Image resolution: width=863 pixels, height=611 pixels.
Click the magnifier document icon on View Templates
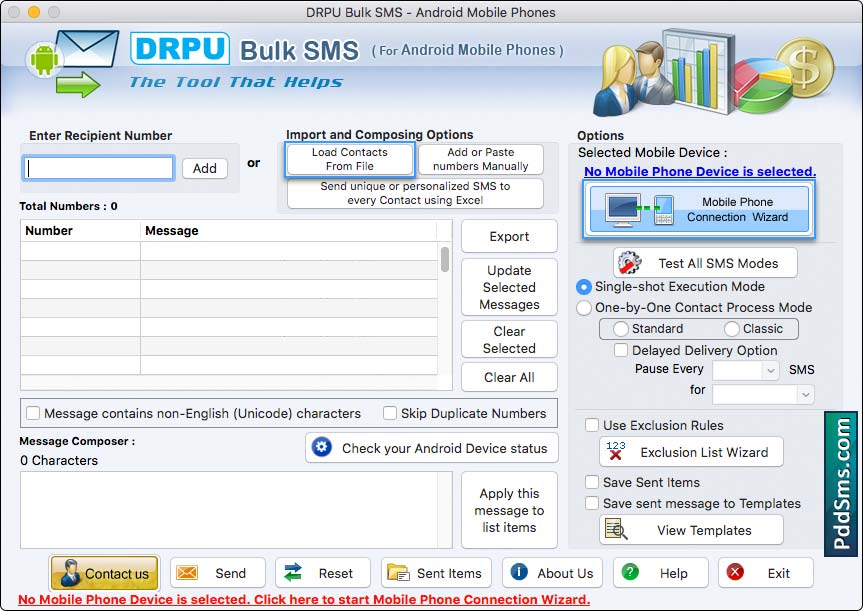tap(616, 529)
